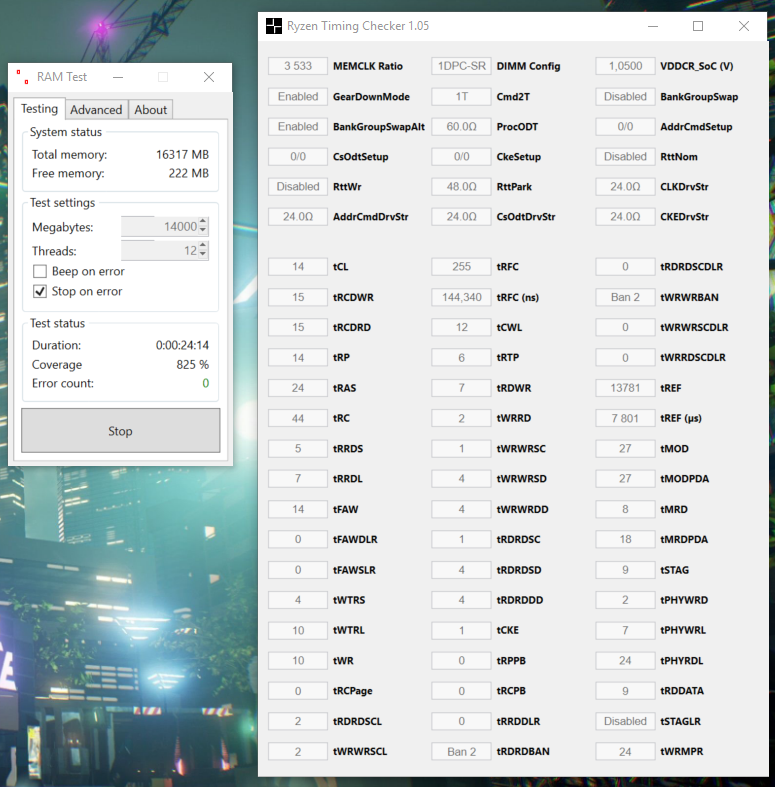Open the Advanced tab
The width and height of the screenshot is (775, 787).
point(96,110)
